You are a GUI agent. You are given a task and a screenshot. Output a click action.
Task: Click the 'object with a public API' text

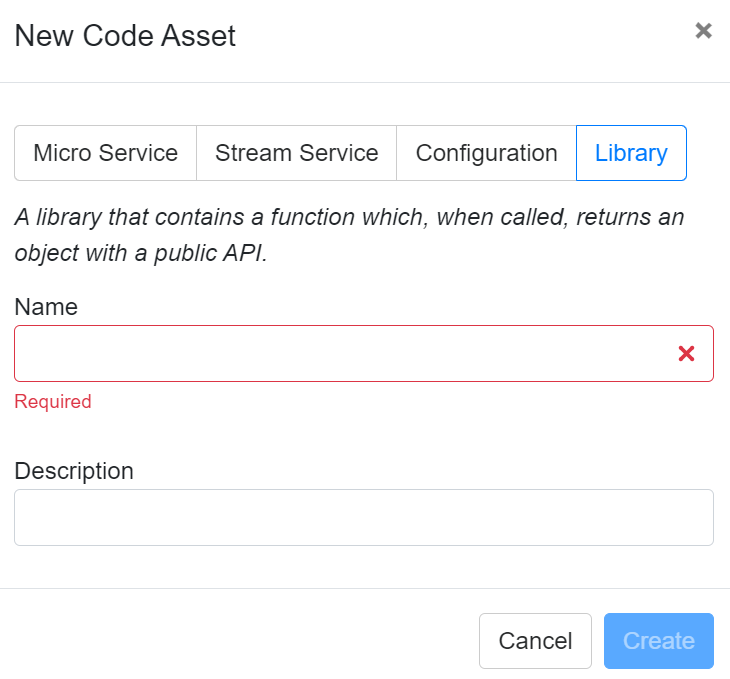pyautogui.click(x=141, y=253)
